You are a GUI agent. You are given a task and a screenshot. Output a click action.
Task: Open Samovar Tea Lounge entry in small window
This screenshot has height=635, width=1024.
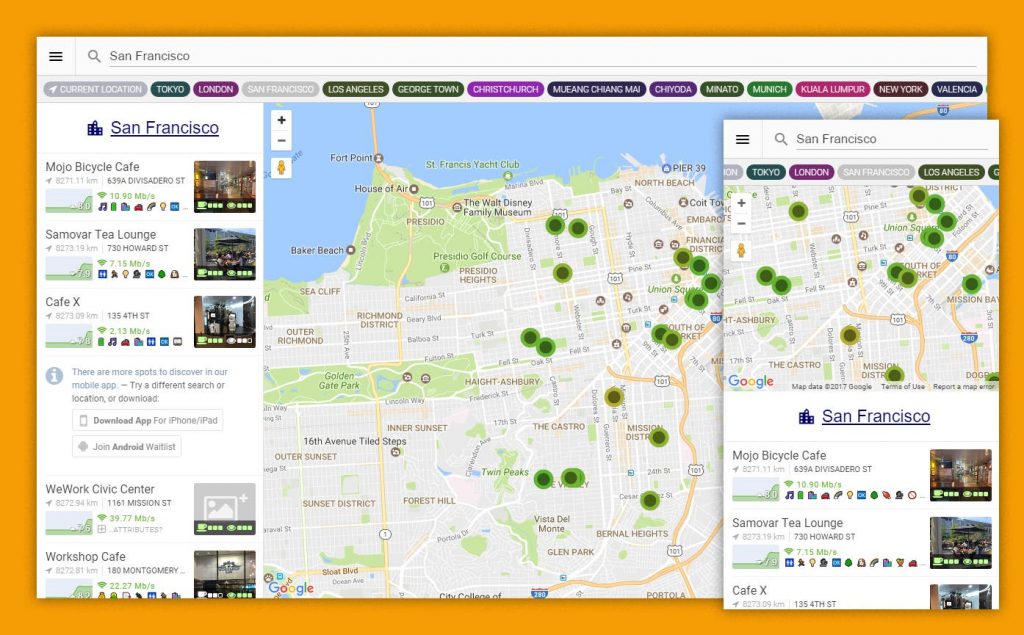(x=861, y=543)
